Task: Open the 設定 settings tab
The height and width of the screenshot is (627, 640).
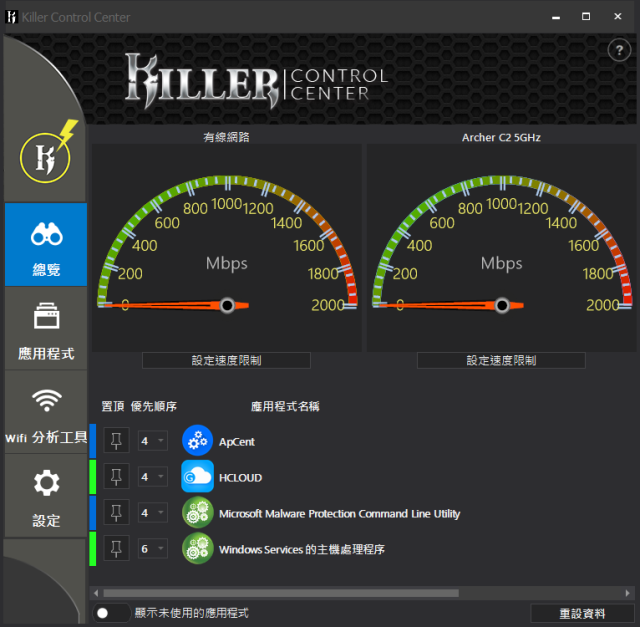Action: 46,496
